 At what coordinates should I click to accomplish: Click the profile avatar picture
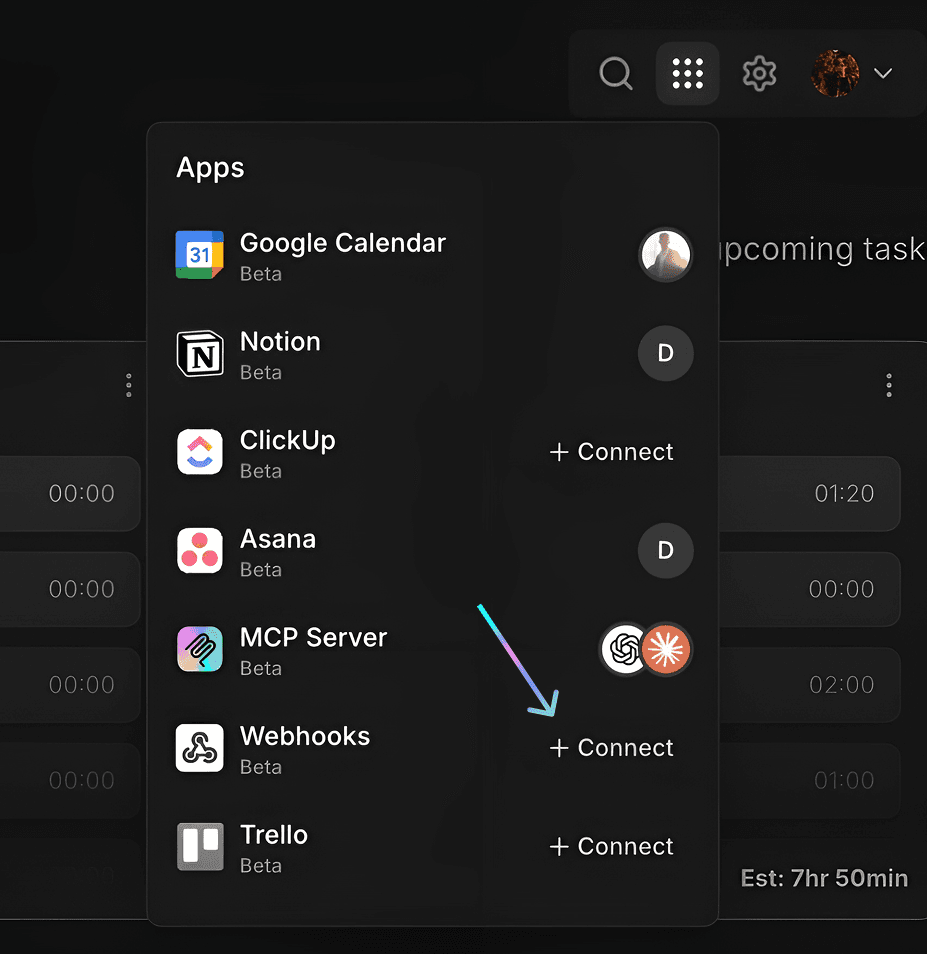tap(835, 74)
